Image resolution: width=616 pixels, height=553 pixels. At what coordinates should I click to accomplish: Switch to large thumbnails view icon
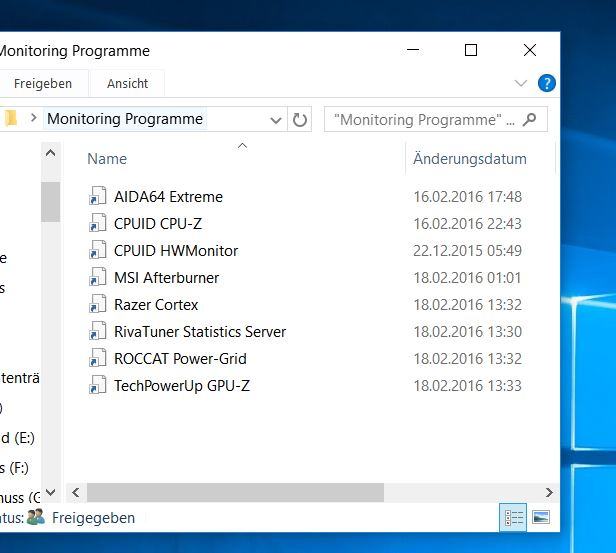(541, 518)
